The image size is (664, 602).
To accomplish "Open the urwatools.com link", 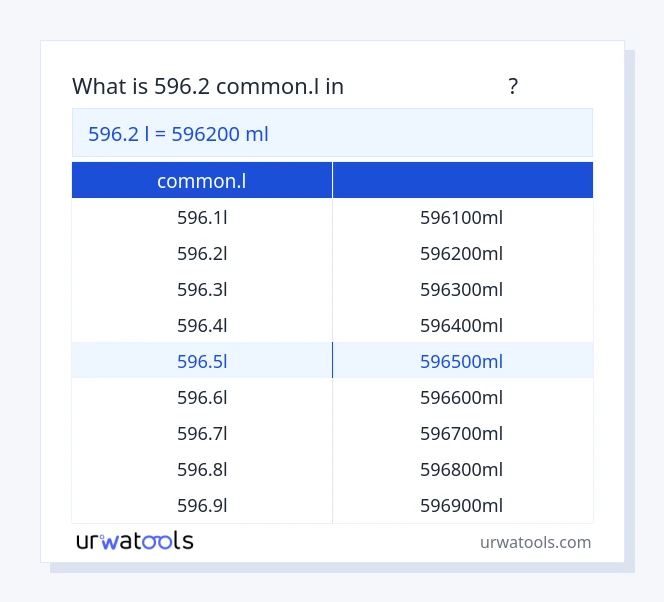I will [x=535, y=542].
